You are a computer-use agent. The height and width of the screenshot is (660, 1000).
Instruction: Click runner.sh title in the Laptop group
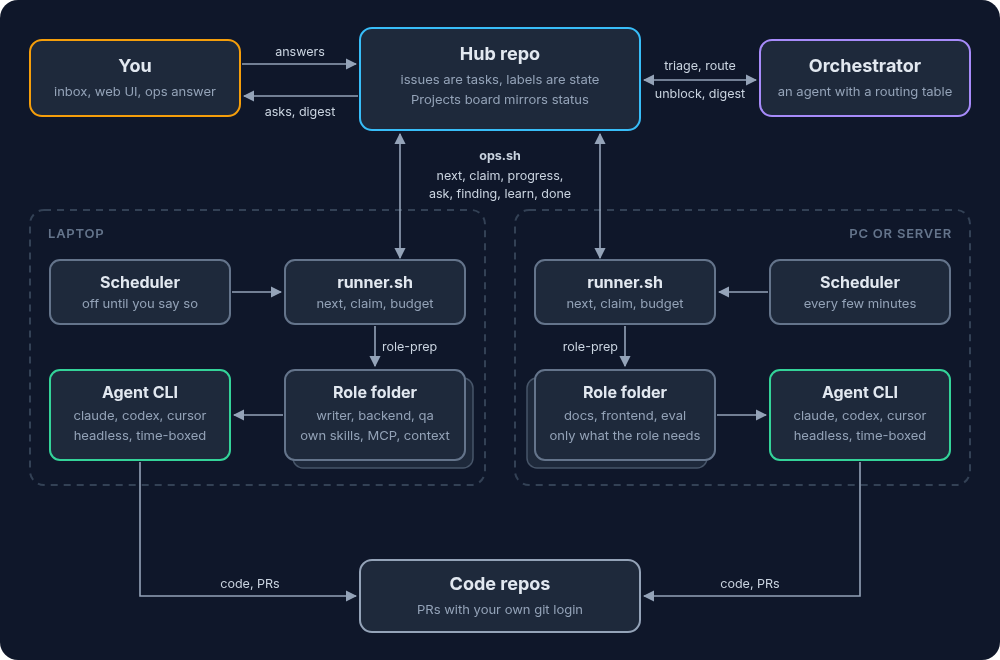pyautogui.click(x=375, y=282)
